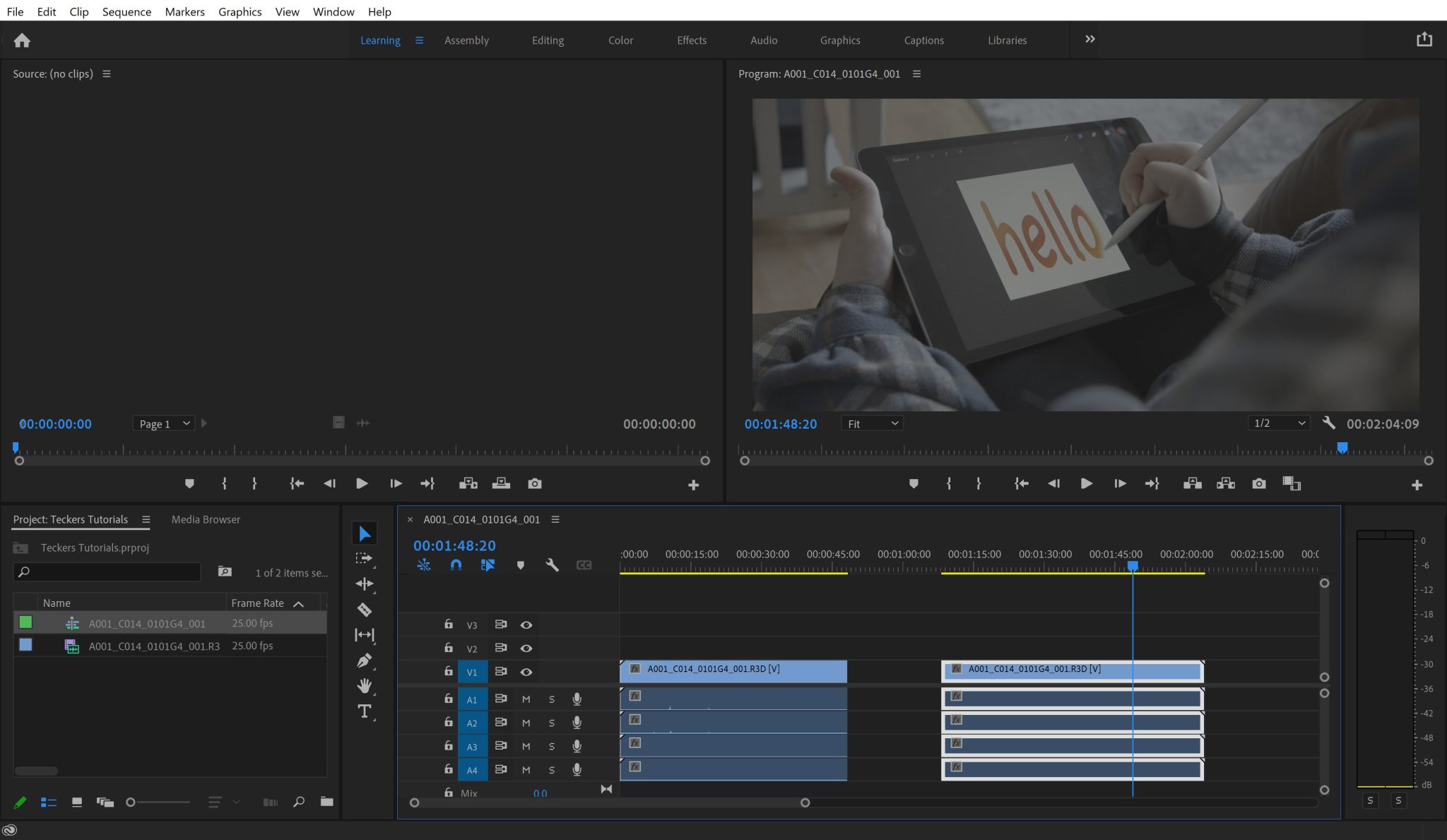Screen dimensions: 1447x840
Task: Switch to the Media Browser tab
Action: pyautogui.click(x=205, y=519)
